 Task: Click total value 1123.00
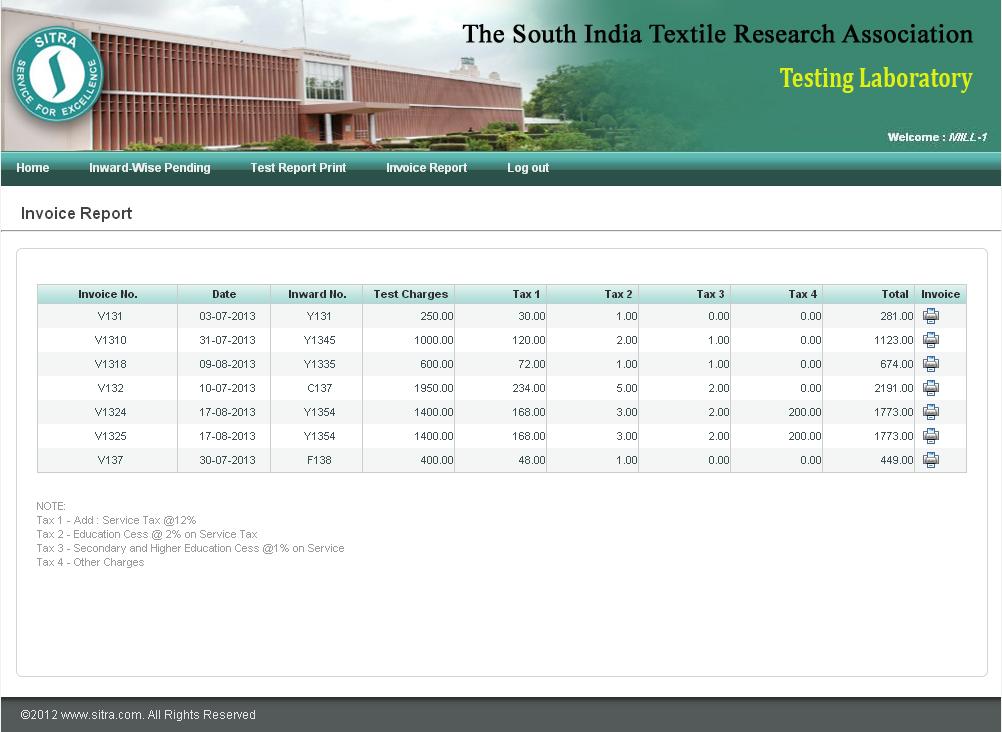click(x=893, y=339)
